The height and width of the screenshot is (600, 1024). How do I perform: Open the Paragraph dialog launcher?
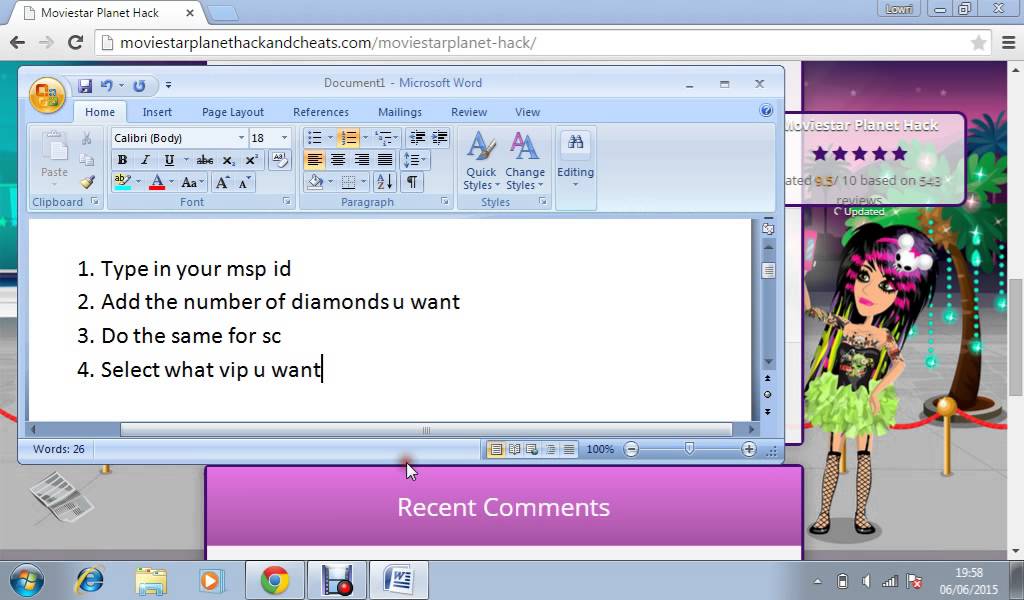click(445, 202)
